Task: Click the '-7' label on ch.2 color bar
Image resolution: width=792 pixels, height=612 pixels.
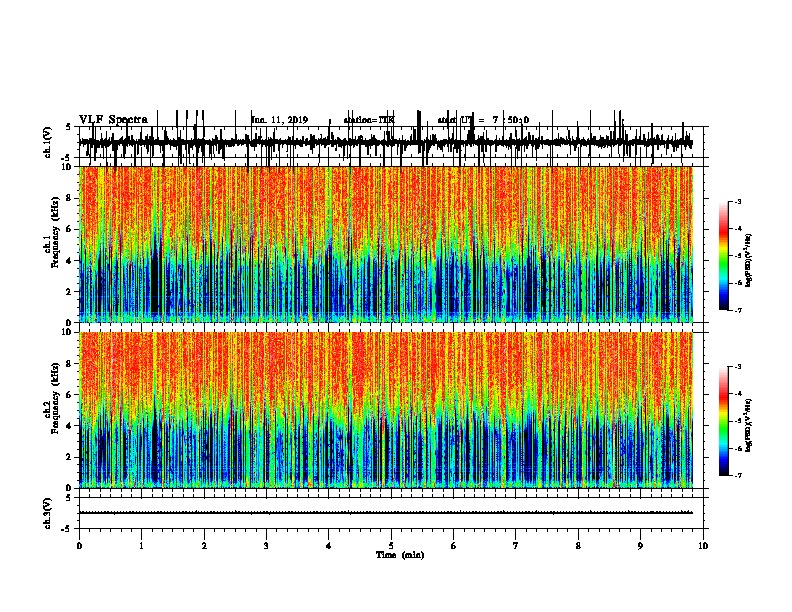Action: click(737, 476)
